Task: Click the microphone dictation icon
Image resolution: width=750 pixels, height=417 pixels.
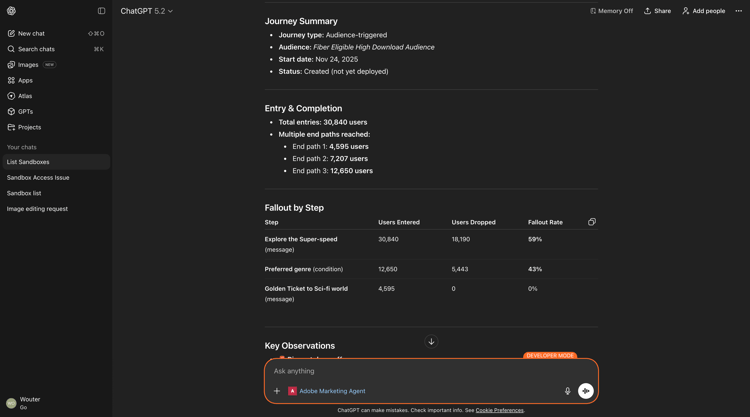Action: (567, 391)
